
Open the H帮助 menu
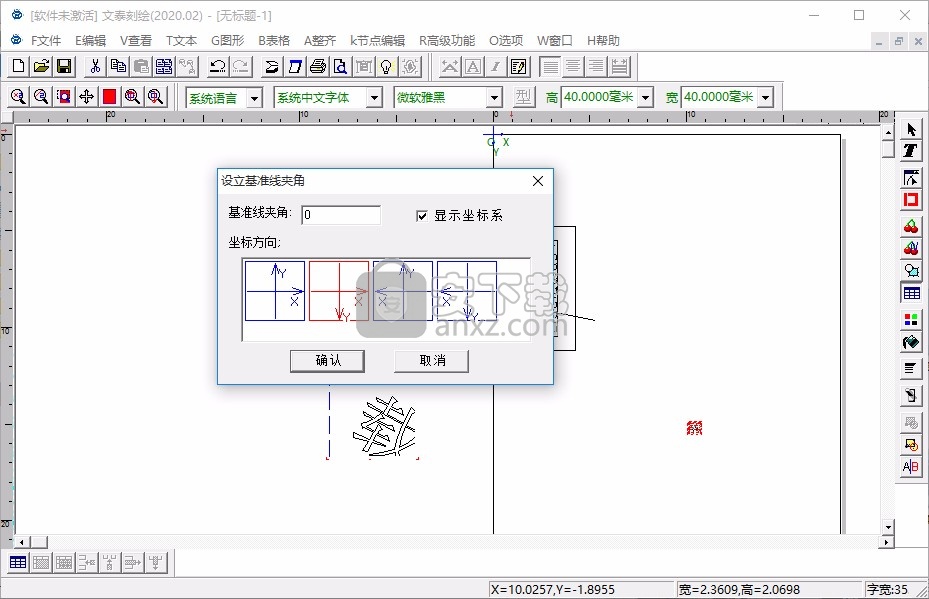(x=603, y=40)
